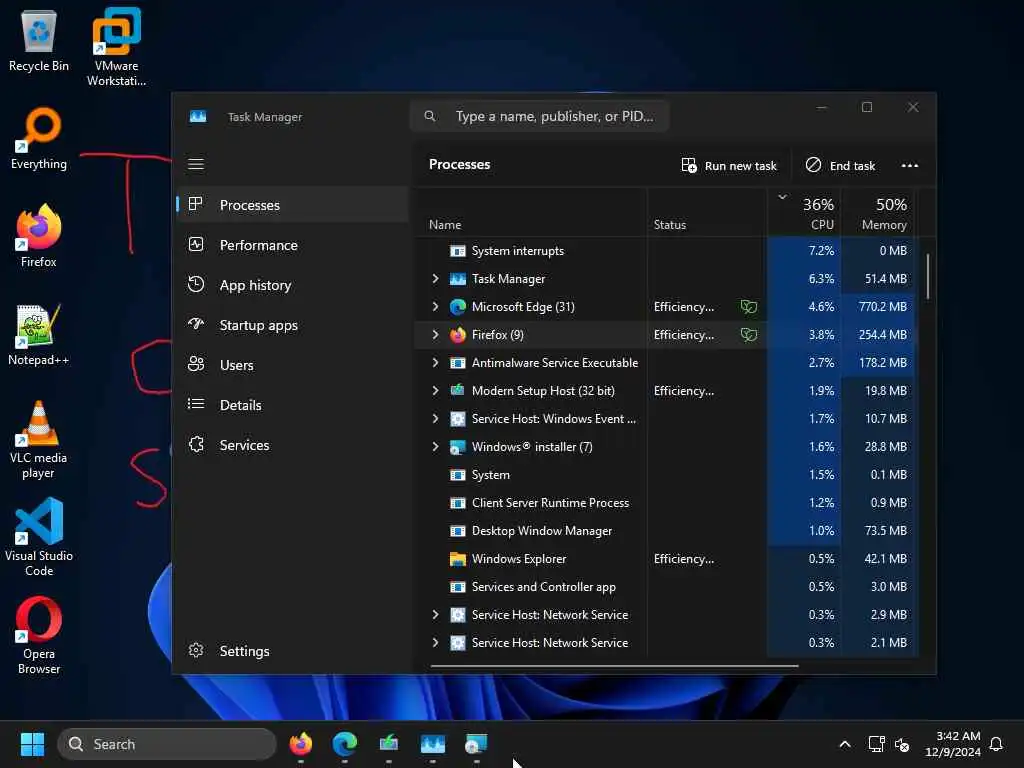Screen dimensions: 1024x768
Task: Open Visual Studio Code shortcut
Action: [39, 537]
